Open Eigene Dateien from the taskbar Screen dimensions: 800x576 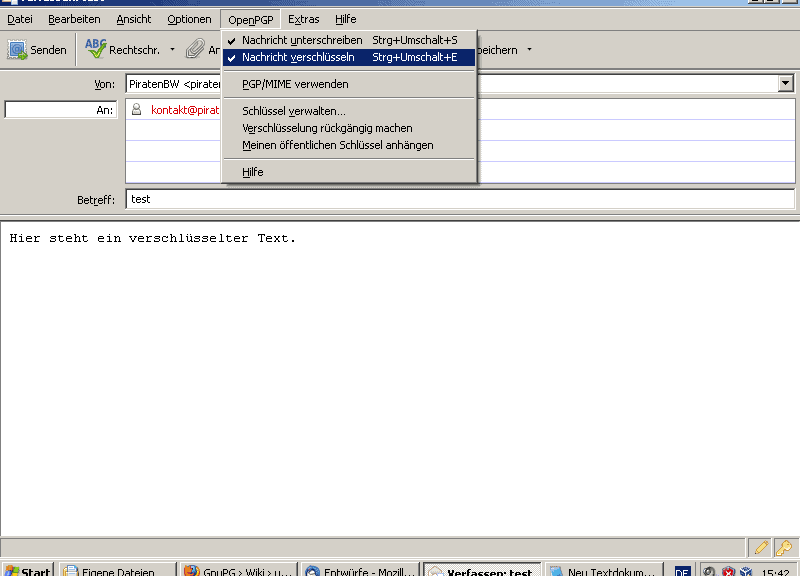tap(117, 570)
